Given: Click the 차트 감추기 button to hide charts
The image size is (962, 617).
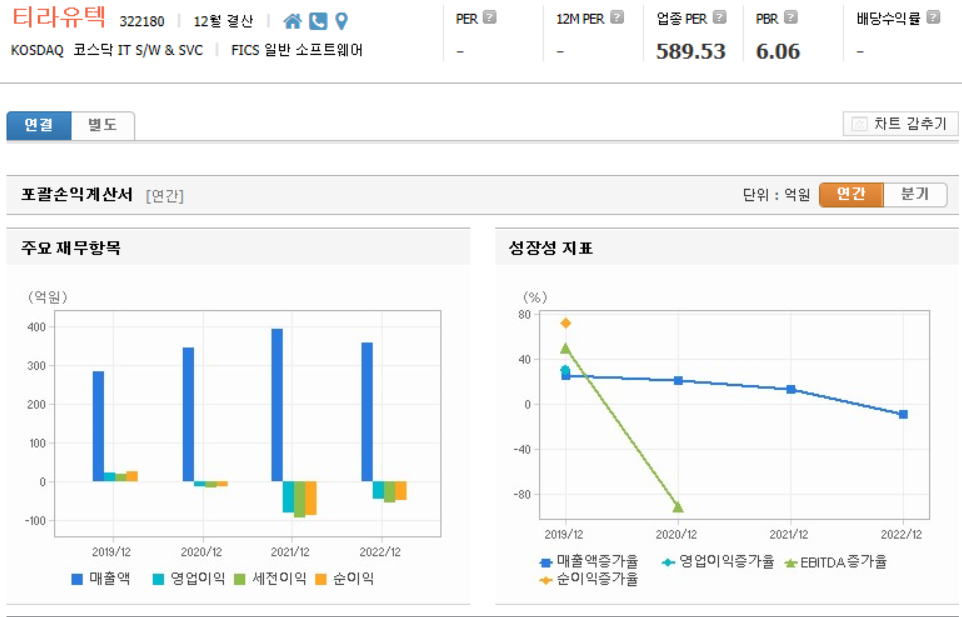Looking at the screenshot, I should pos(900,123).
